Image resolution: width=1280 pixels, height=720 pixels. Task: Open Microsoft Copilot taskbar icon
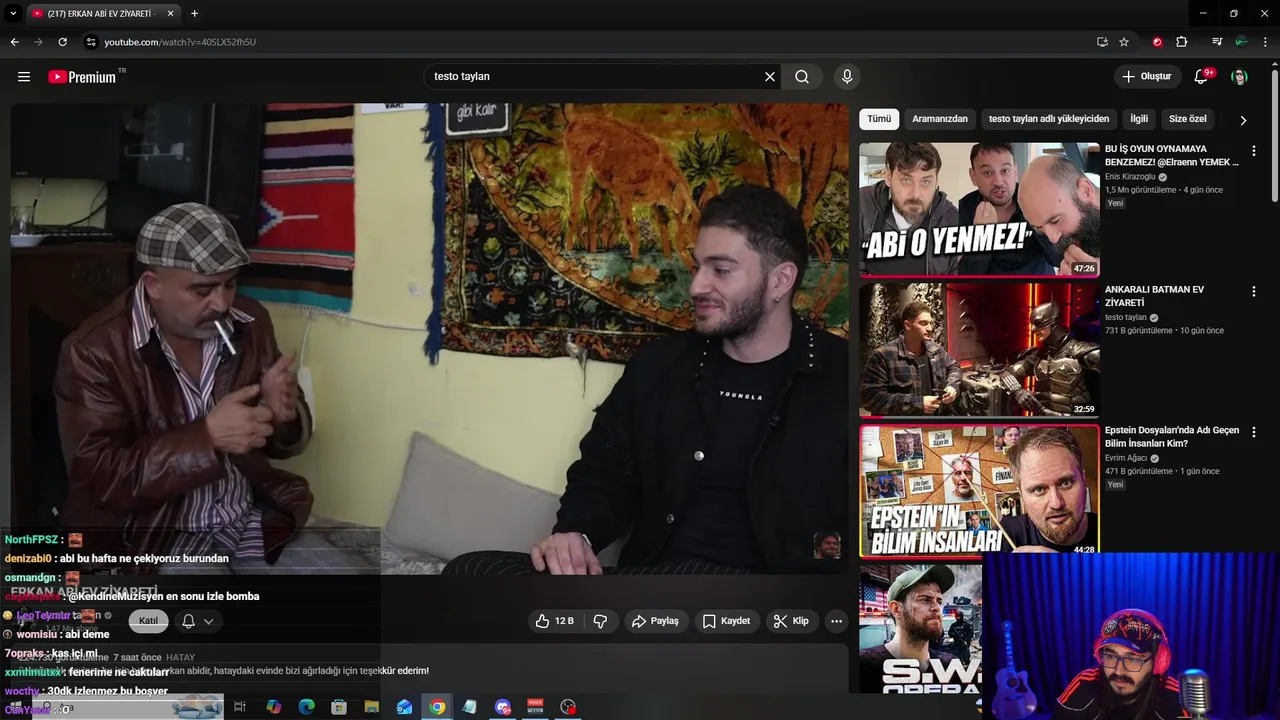273,707
